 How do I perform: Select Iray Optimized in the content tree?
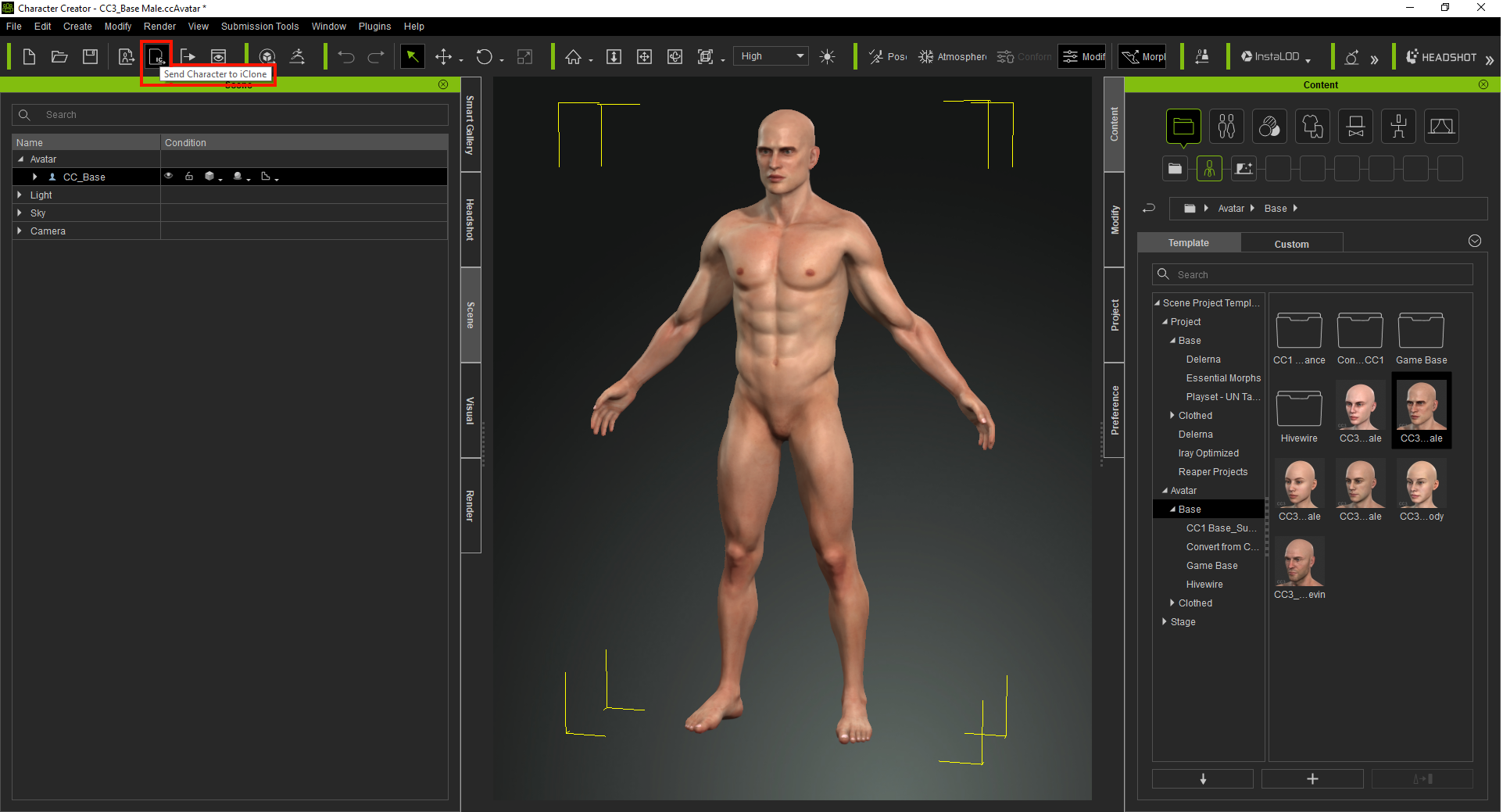(1208, 453)
